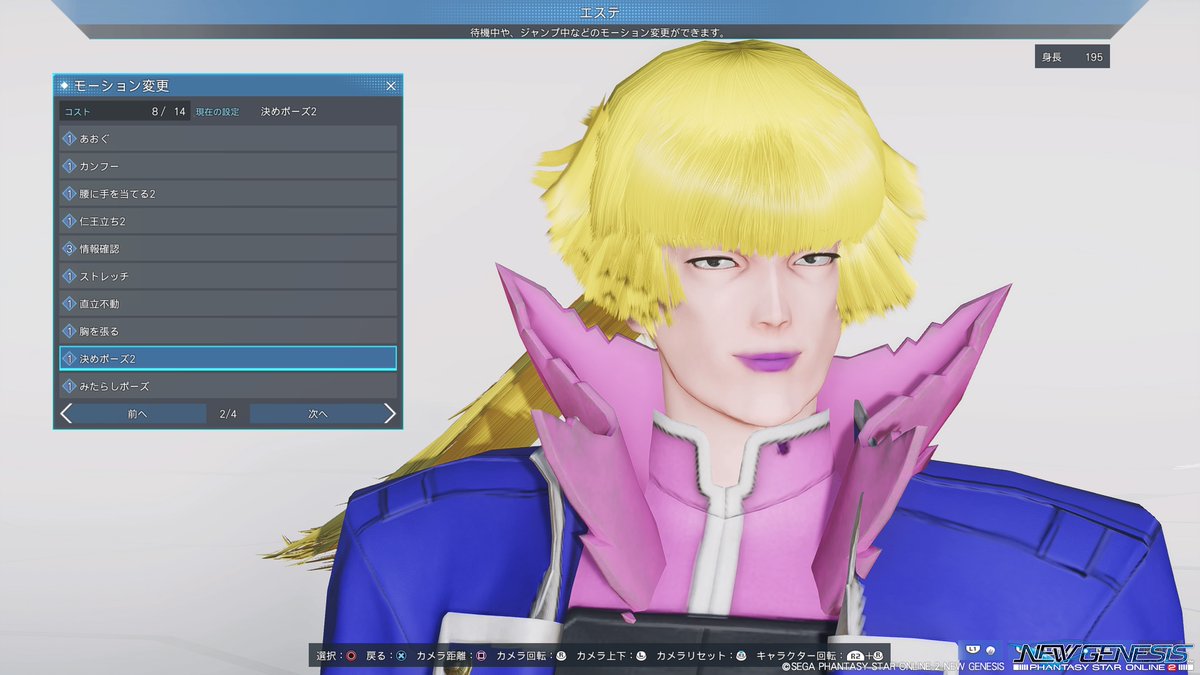This screenshot has width=1200, height=675.
Task: Pick the ストレッチ motion
Action: point(228,276)
